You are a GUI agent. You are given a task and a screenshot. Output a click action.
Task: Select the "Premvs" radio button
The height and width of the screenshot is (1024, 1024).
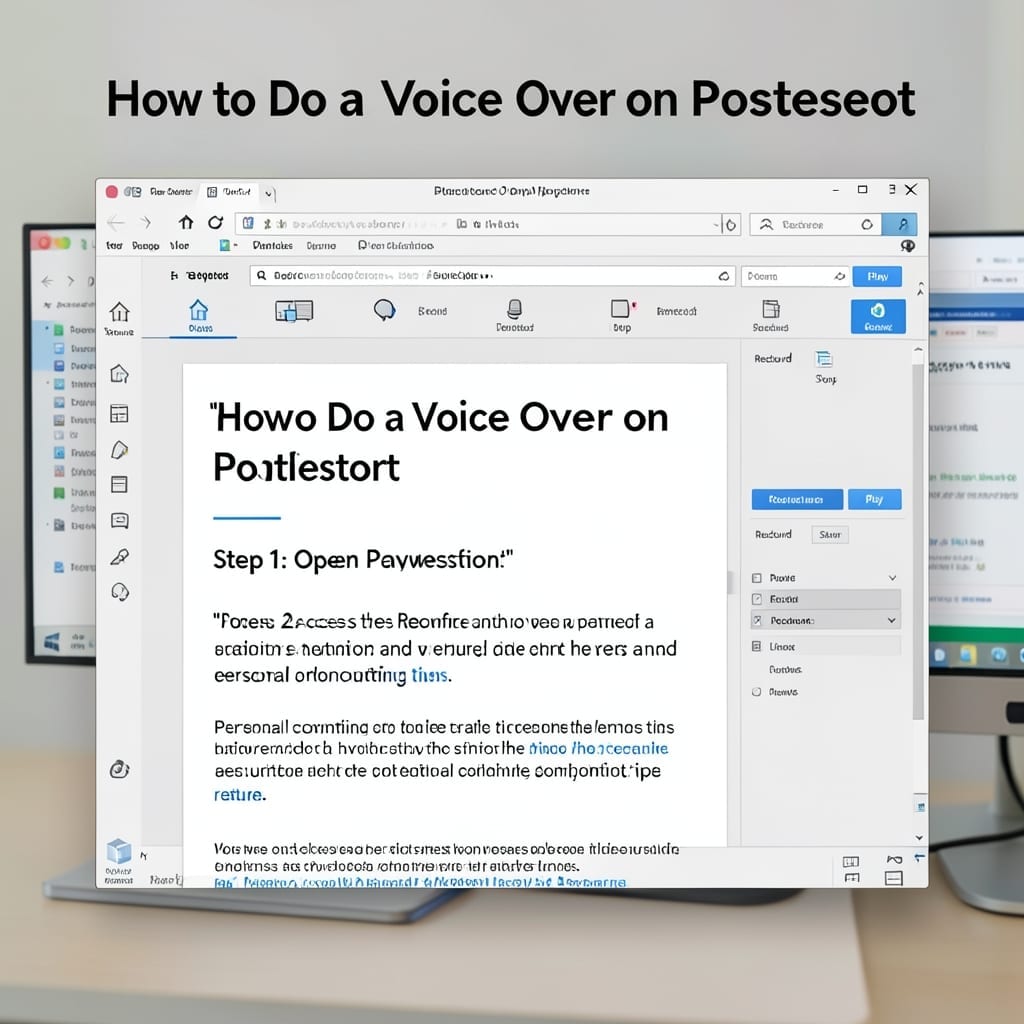756,692
